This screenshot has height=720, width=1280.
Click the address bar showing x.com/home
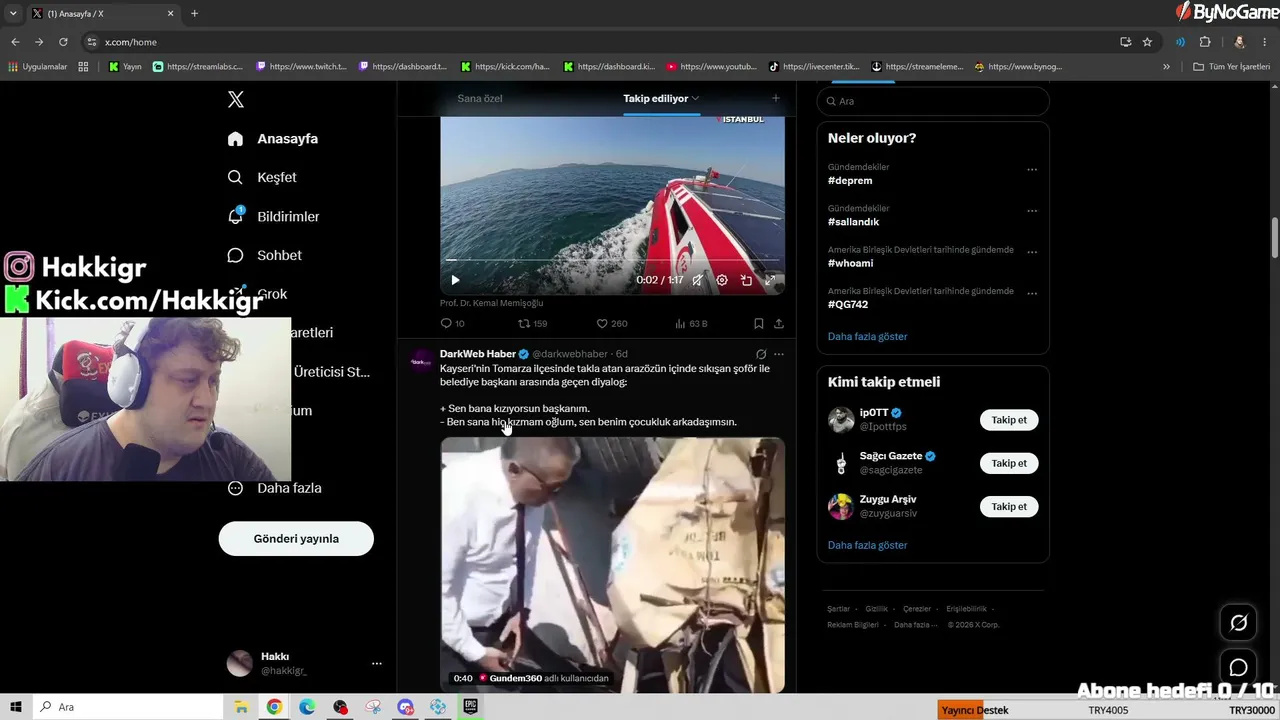600,42
